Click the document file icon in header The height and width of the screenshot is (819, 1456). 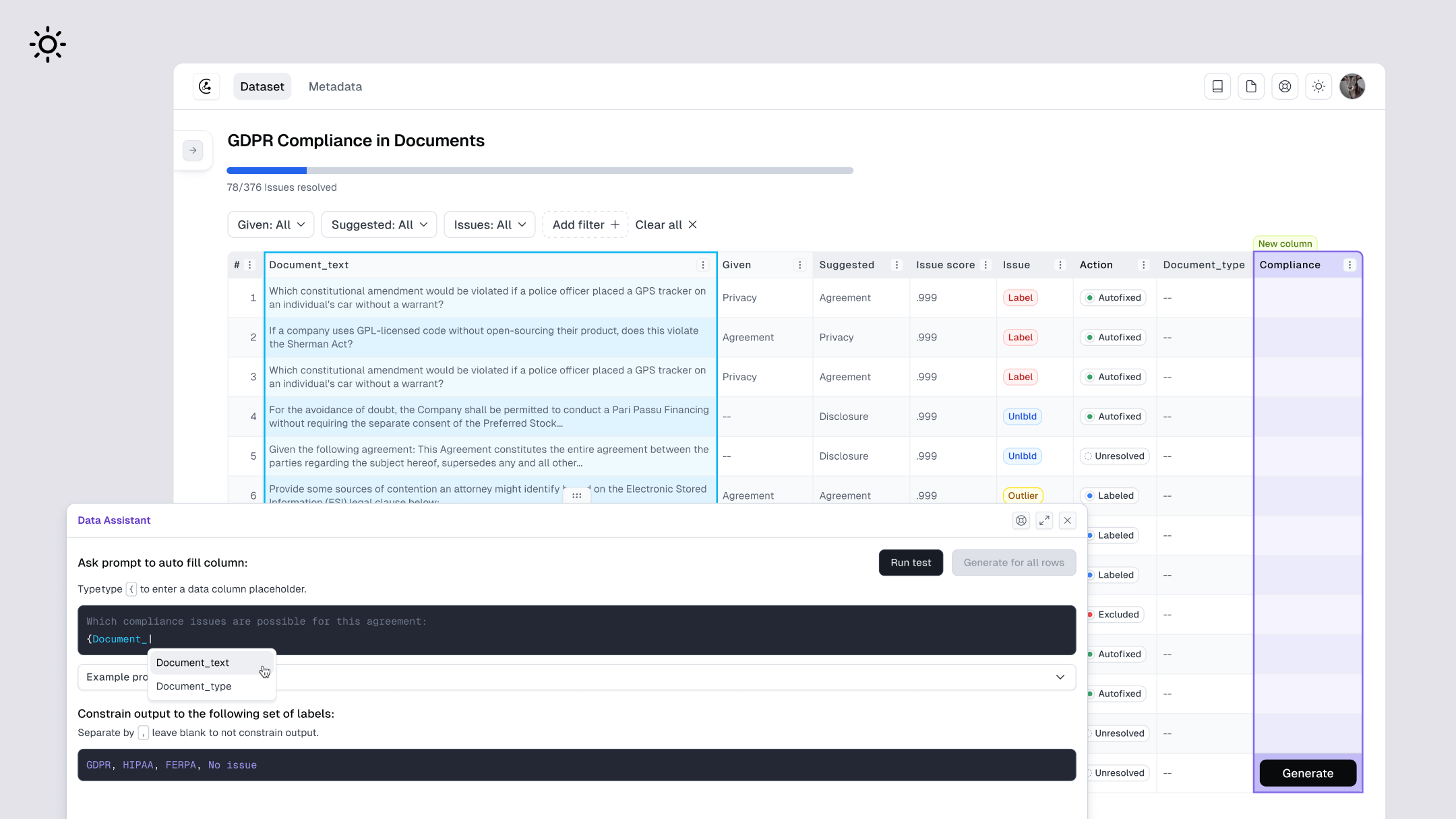pyautogui.click(x=1251, y=86)
